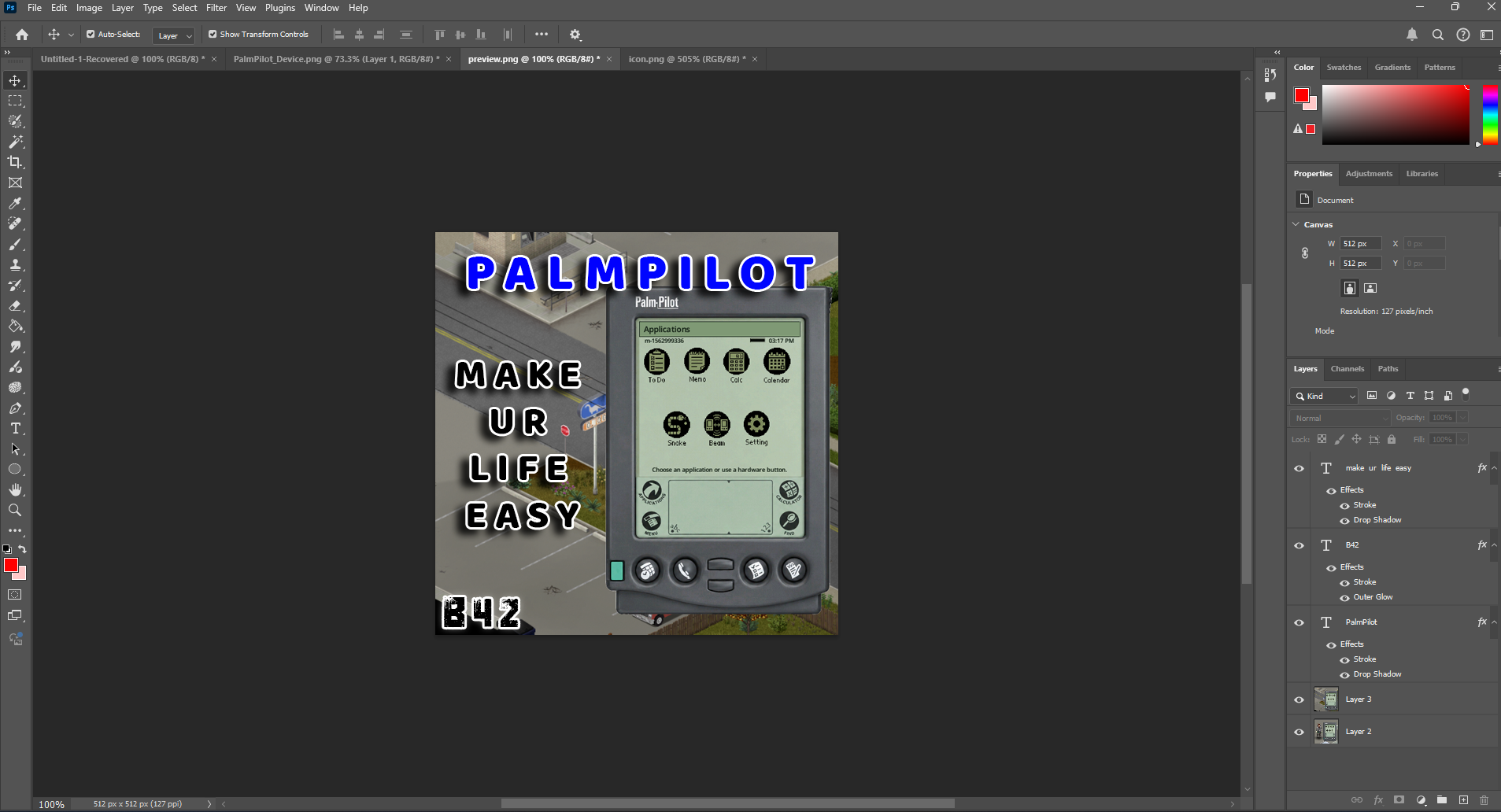Collapse effects on the B42 layer
Viewport: 1501px width, 812px height.
tap(1494, 545)
